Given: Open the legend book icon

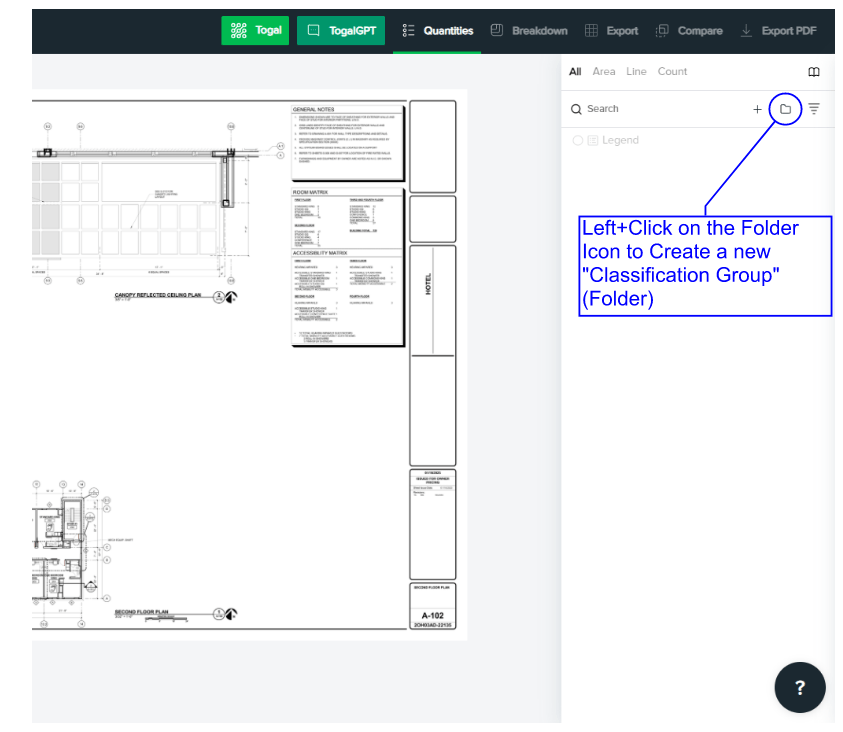Looking at the screenshot, I should click(x=814, y=71).
